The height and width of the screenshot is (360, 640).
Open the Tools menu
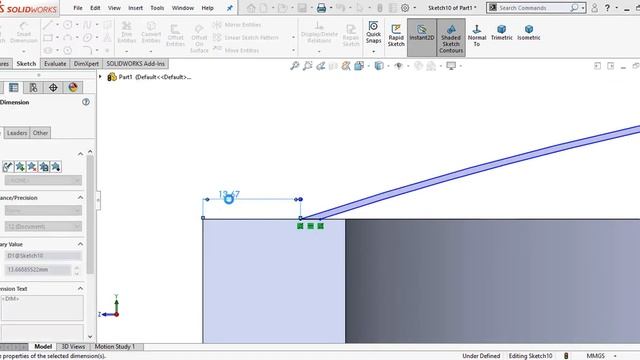[157, 8]
